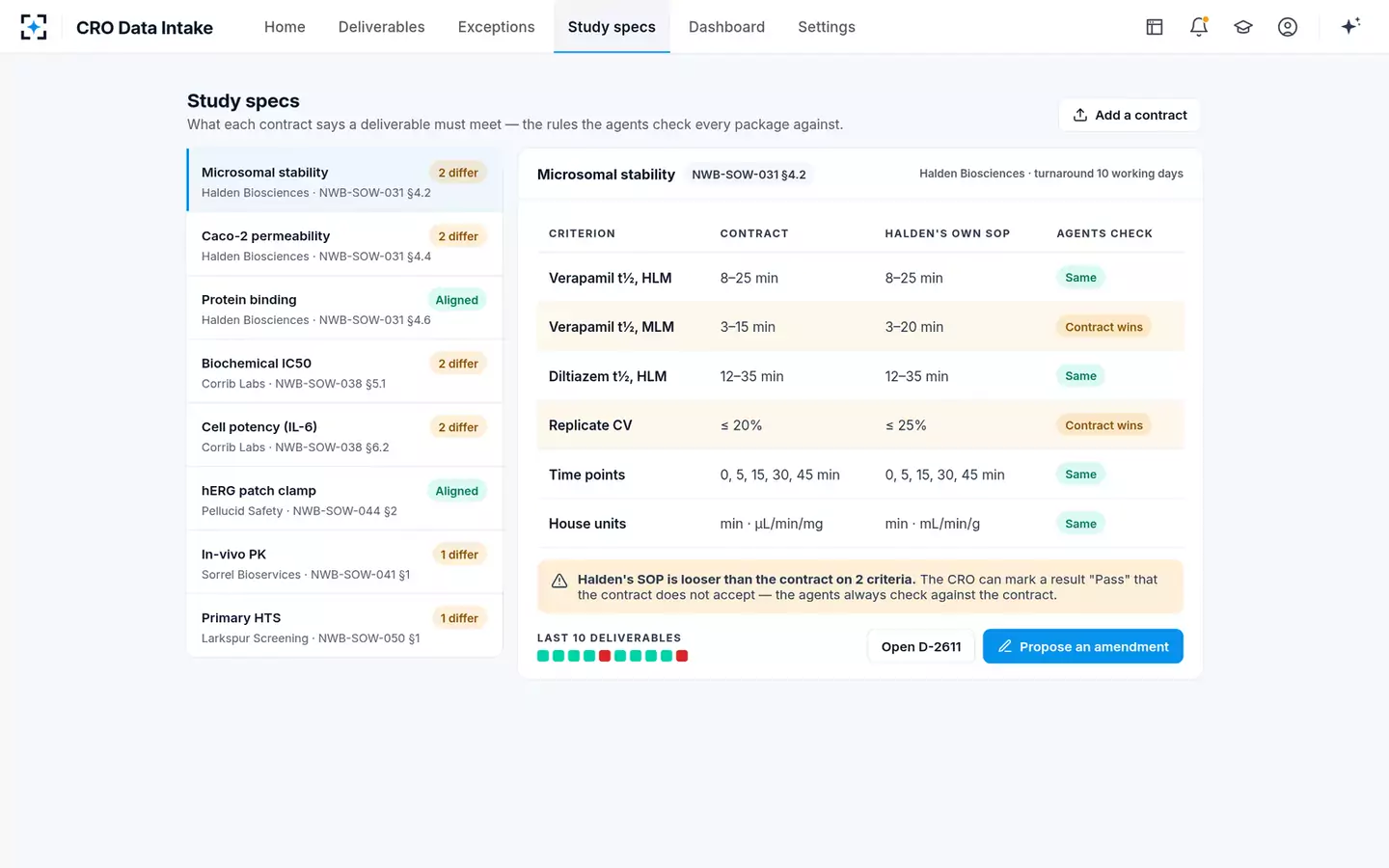Click the Replicate CV criterion

tap(590, 425)
